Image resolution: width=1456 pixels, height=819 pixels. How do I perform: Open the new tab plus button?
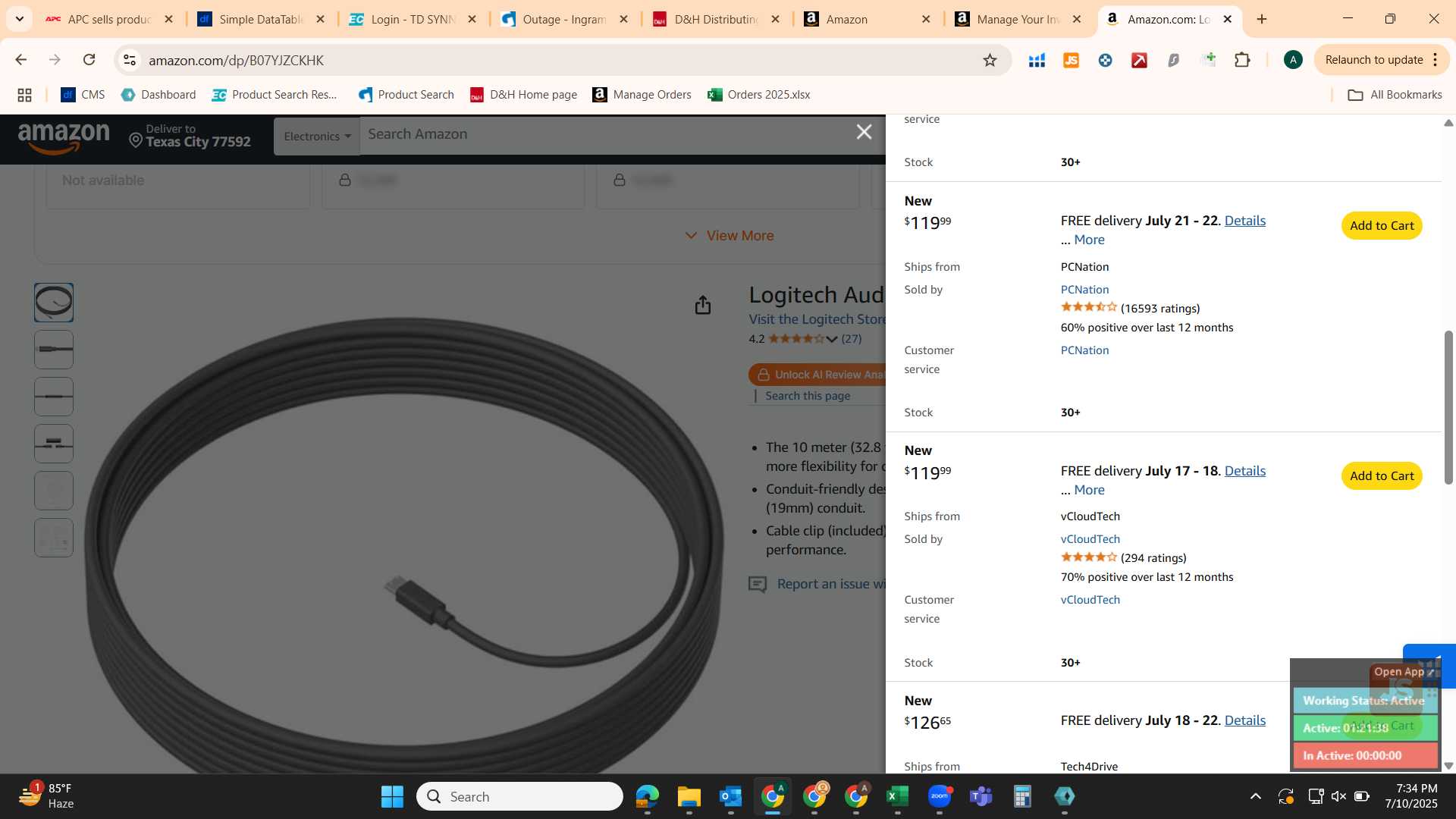click(x=1262, y=19)
